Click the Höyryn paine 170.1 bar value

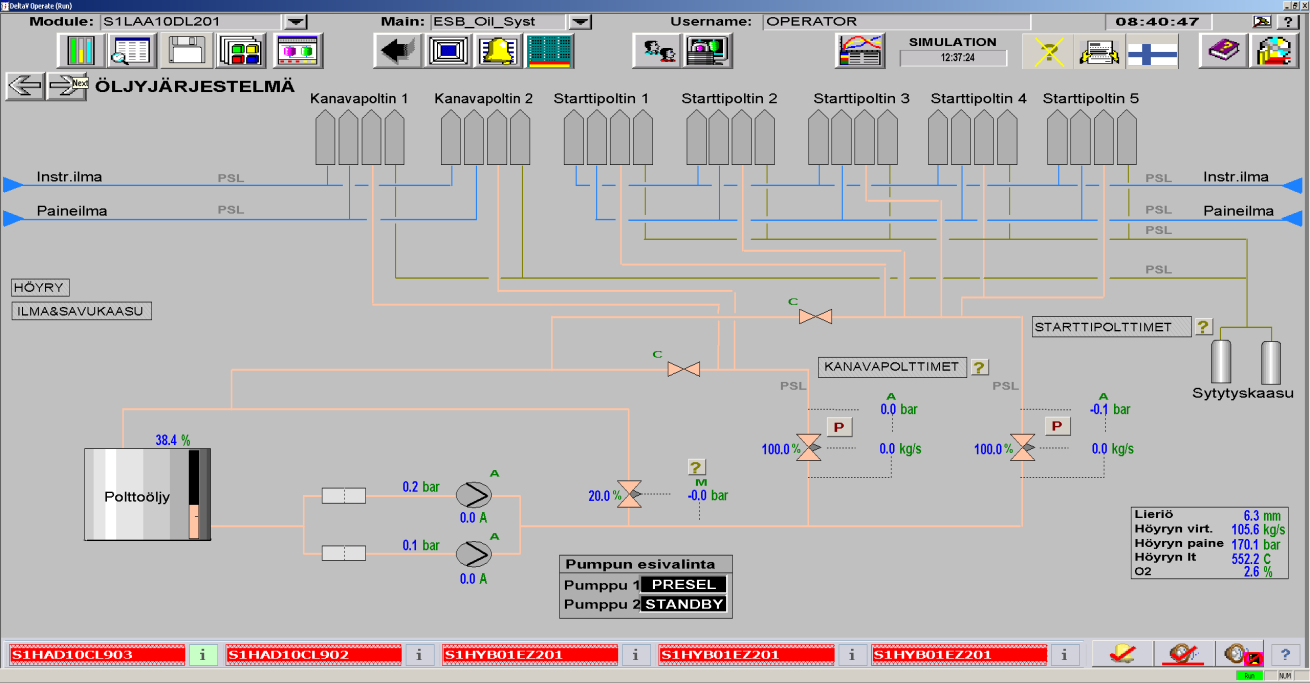click(x=1256, y=544)
